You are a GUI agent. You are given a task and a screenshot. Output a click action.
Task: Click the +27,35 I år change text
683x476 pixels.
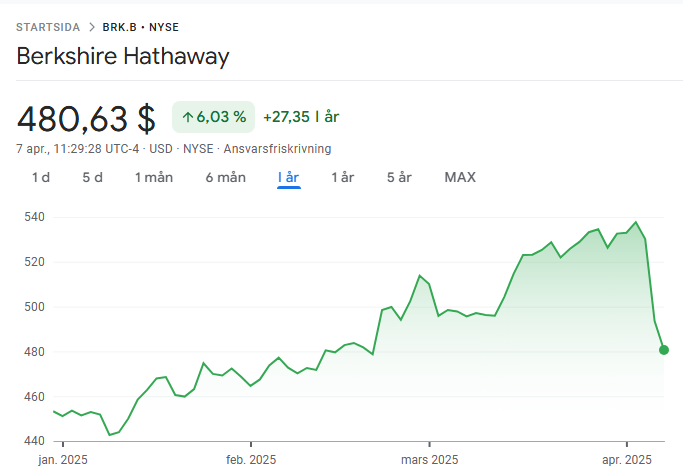(301, 117)
